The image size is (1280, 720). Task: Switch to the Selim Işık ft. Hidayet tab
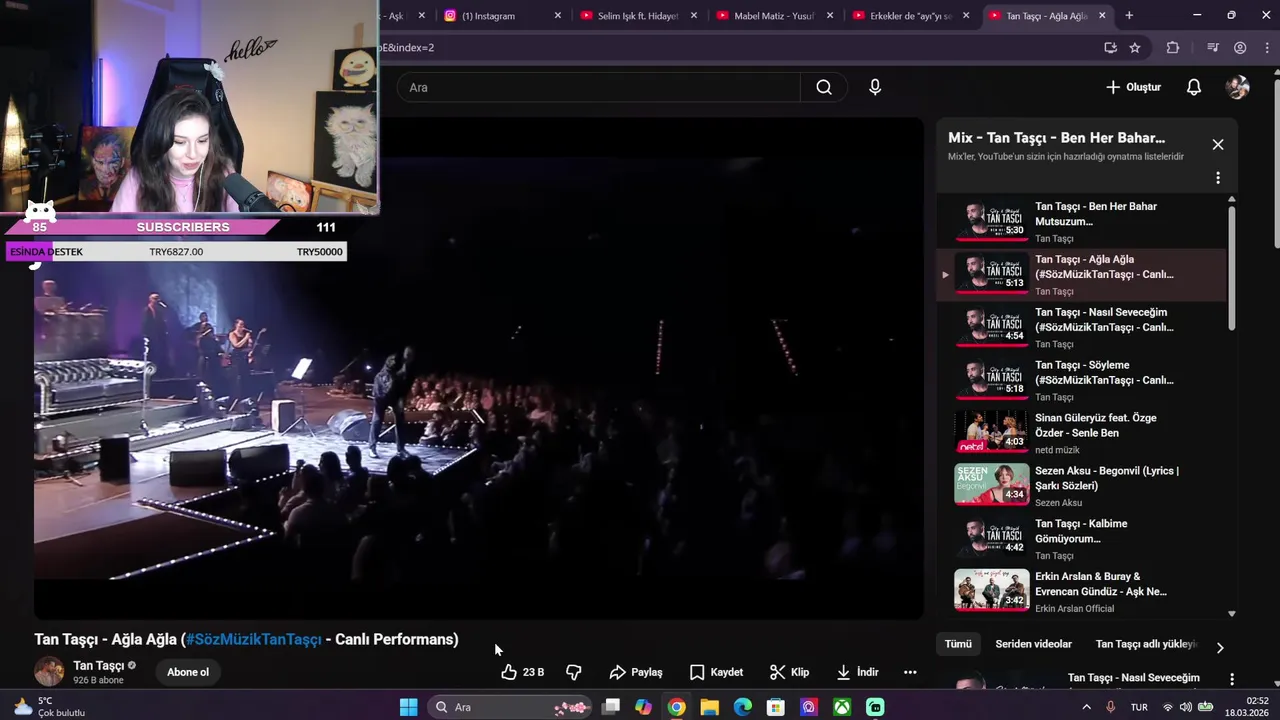[627, 16]
